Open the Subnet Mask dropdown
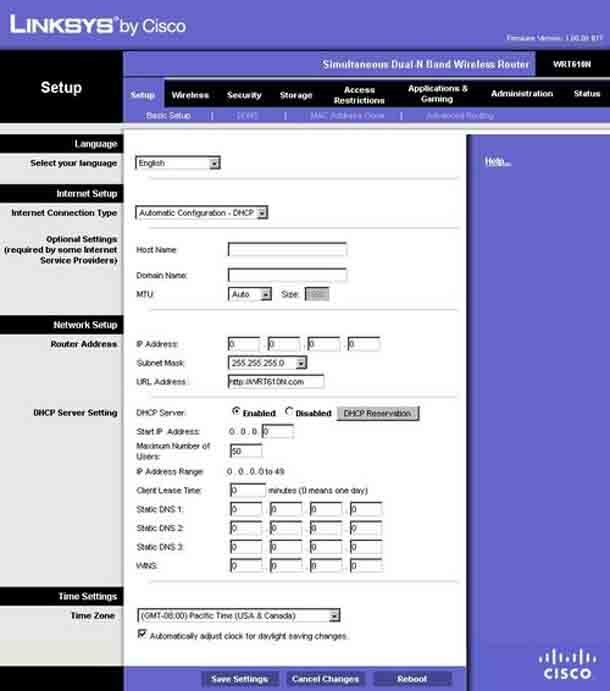 coord(267,363)
